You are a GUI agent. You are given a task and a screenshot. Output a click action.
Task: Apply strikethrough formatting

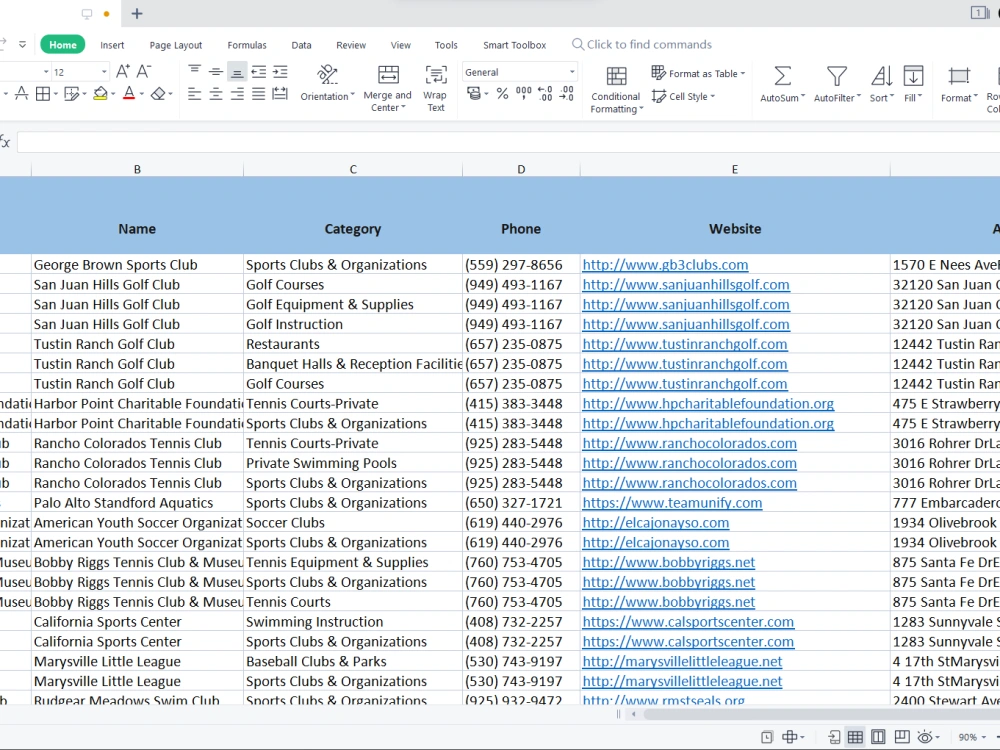tap(21, 94)
